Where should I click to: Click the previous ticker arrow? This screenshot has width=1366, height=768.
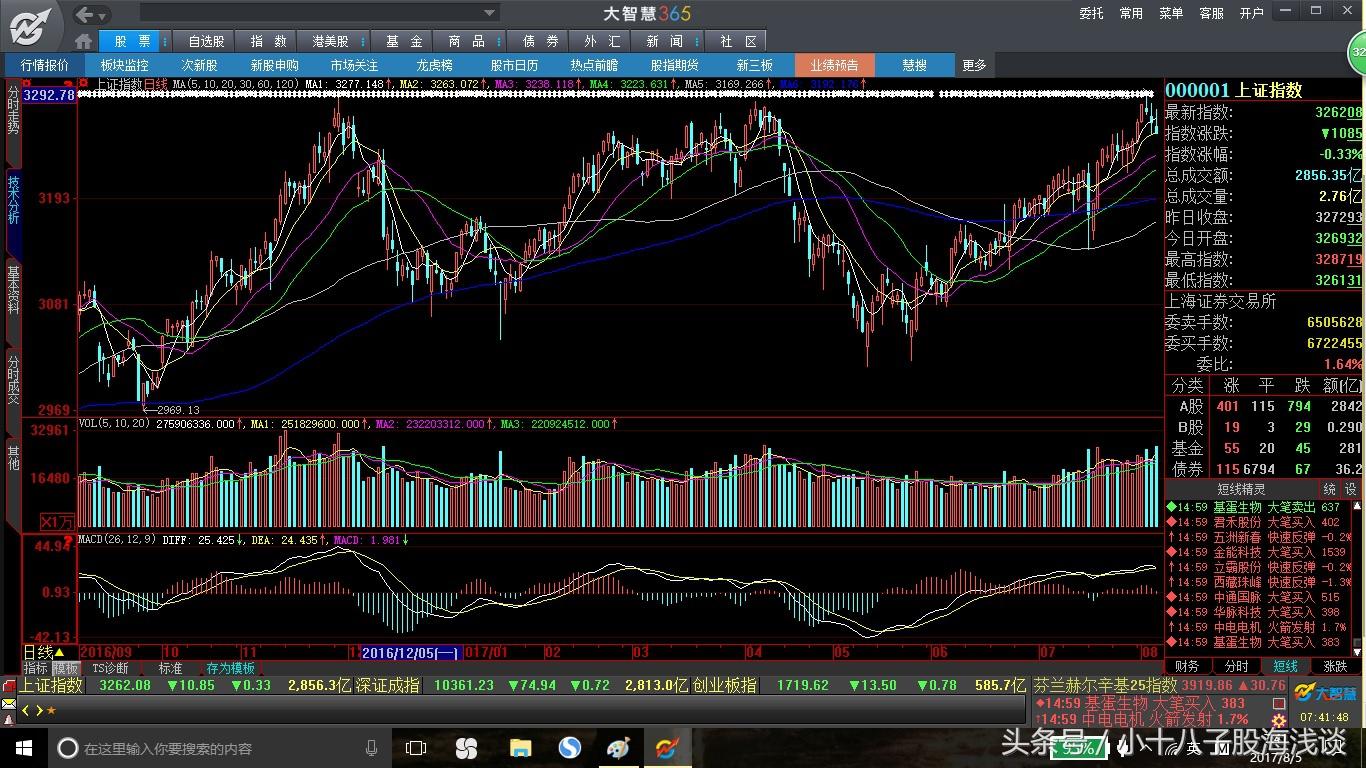26,710
